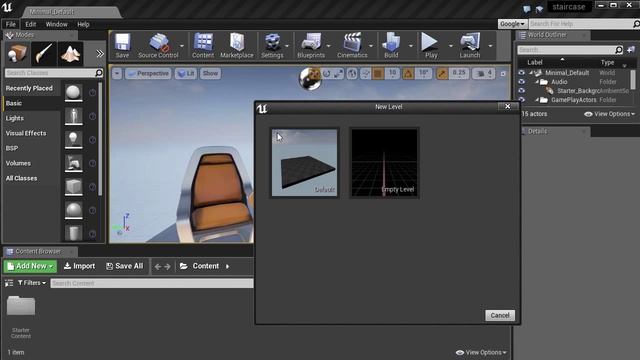Toggle scale snapping in viewport toolbar

point(442,73)
